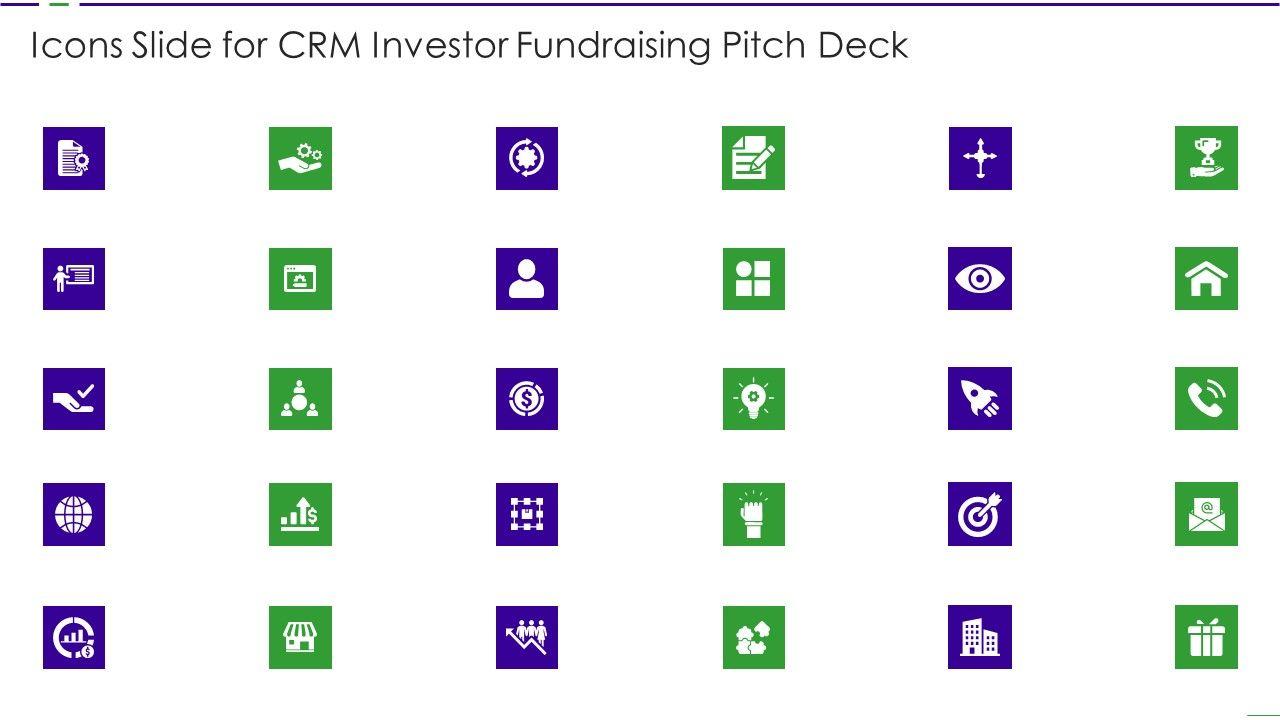Click the trophy in hand icon
The width and height of the screenshot is (1280, 720).
coord(1206,158)
